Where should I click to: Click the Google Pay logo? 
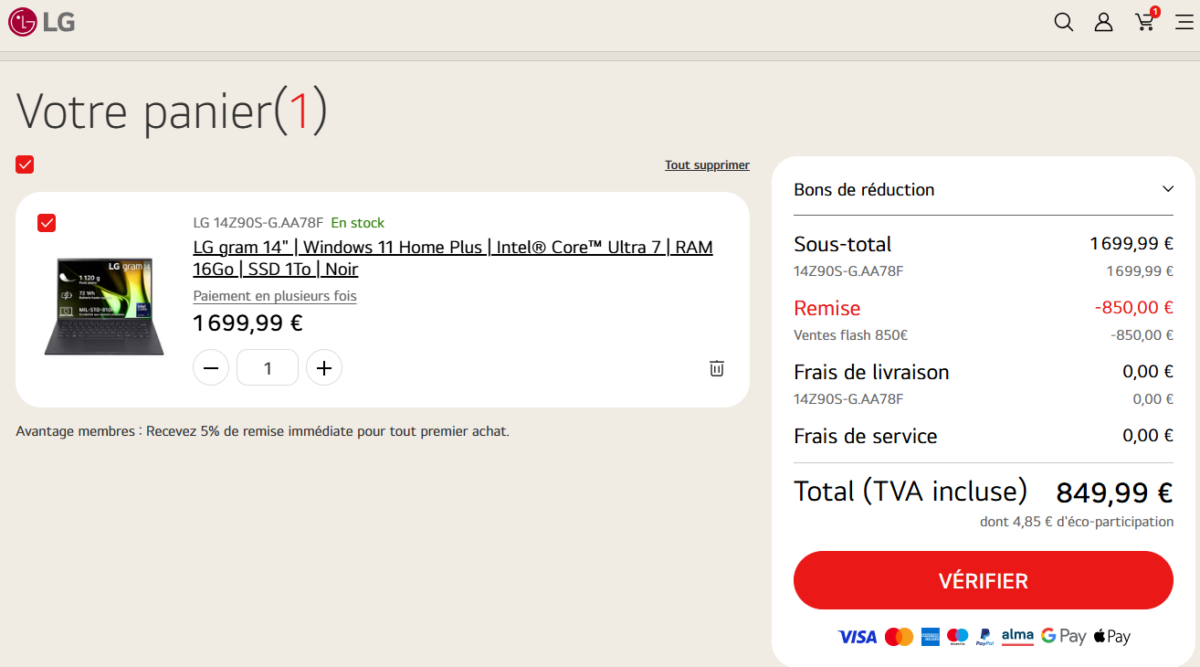coord(1063,636)
